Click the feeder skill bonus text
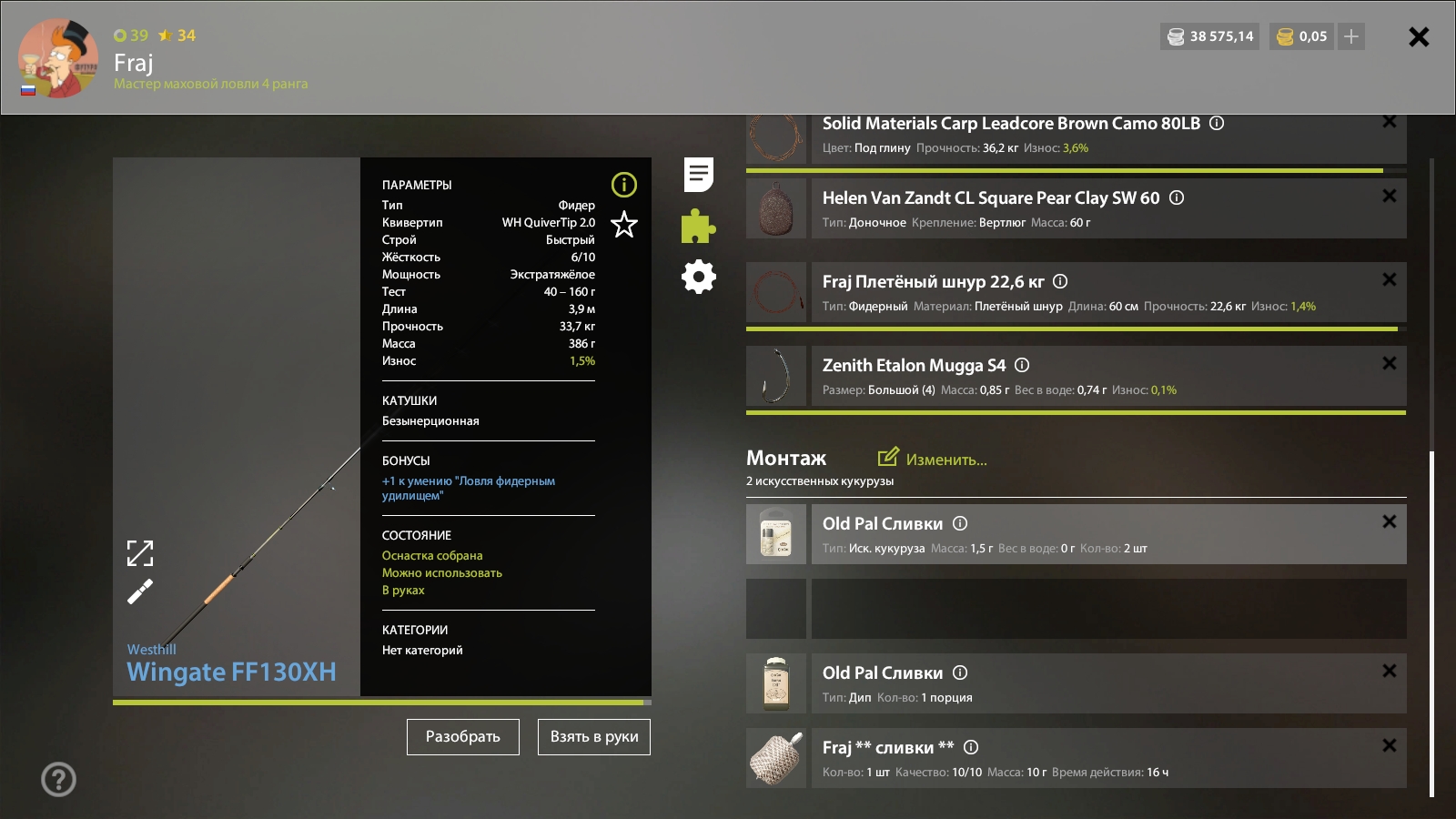The height and width of the screenshot is (819, 1456). point(469,488)
